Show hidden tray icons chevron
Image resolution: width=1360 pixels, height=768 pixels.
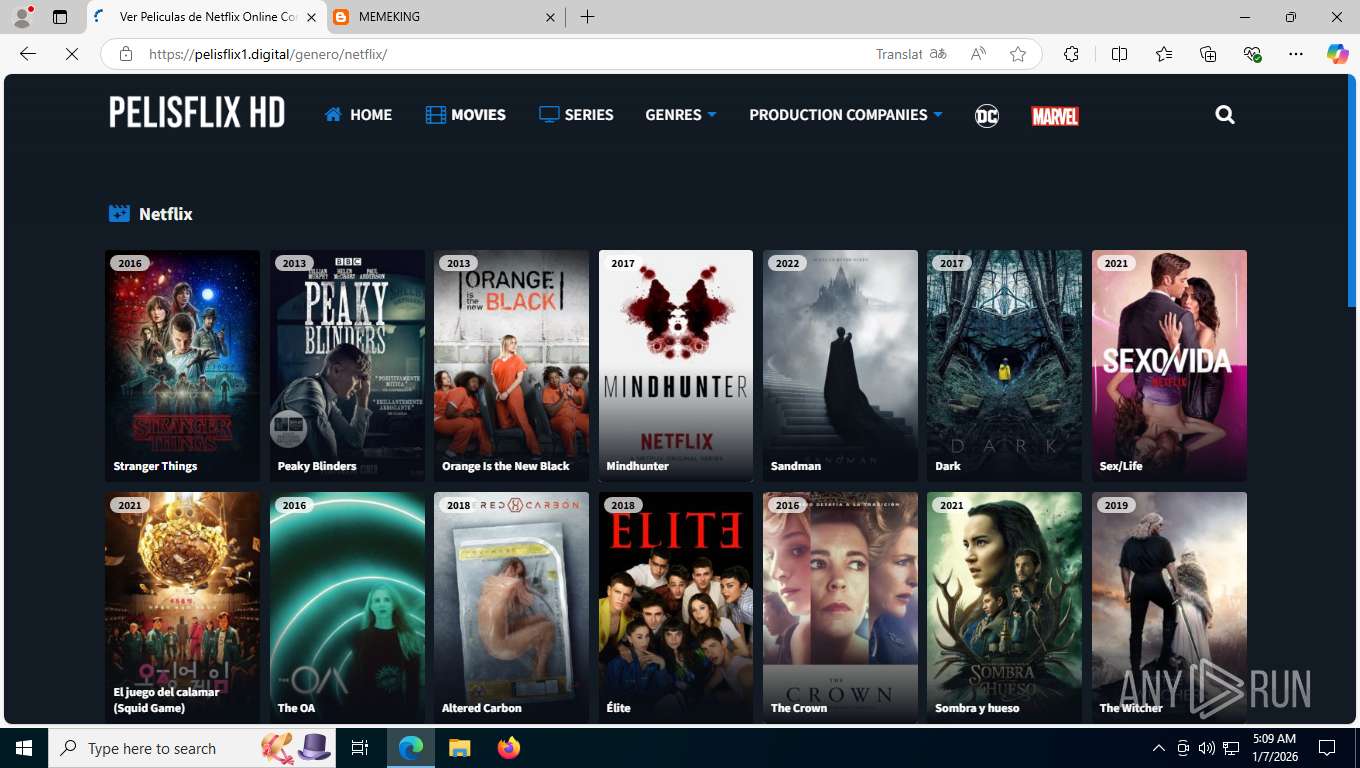1158,748
